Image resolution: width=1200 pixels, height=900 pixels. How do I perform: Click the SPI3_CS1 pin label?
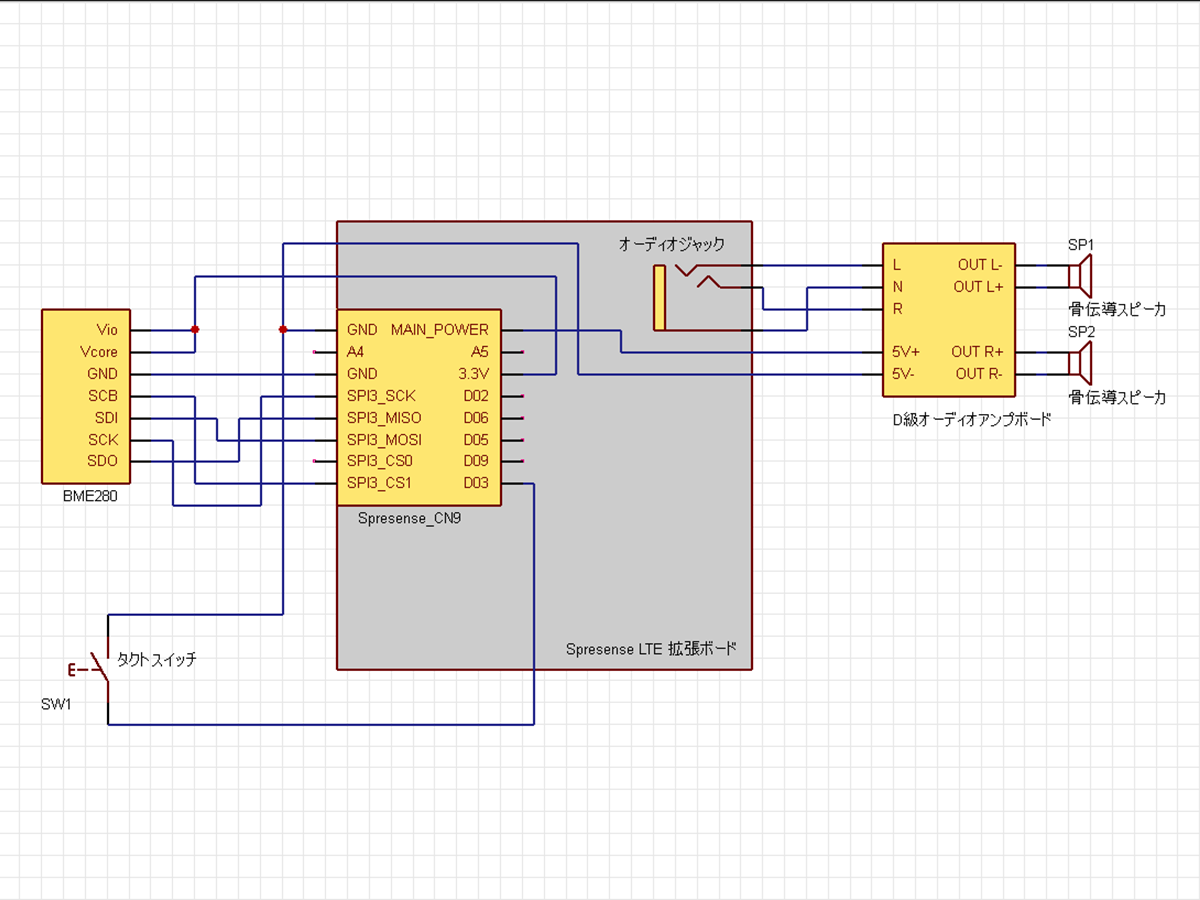coord(380,484)
